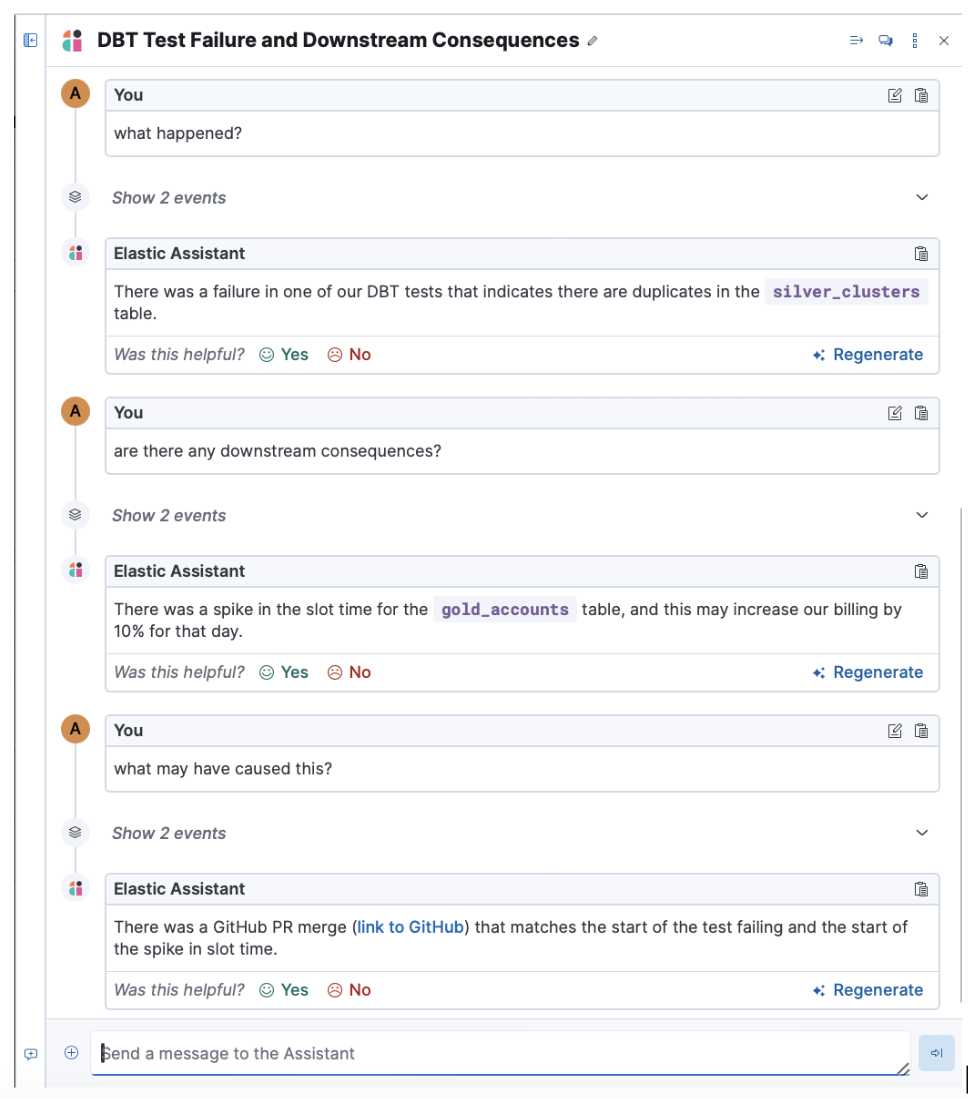Select the conversation title text
The image size is (968, 1098).
[x=335, y=41]
